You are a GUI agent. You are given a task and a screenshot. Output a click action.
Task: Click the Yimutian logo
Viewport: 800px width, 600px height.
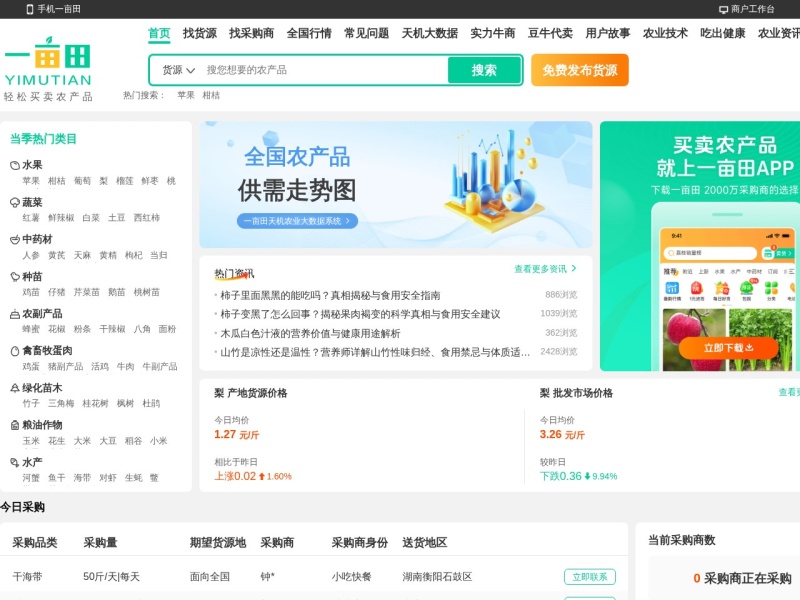point(47,68)
